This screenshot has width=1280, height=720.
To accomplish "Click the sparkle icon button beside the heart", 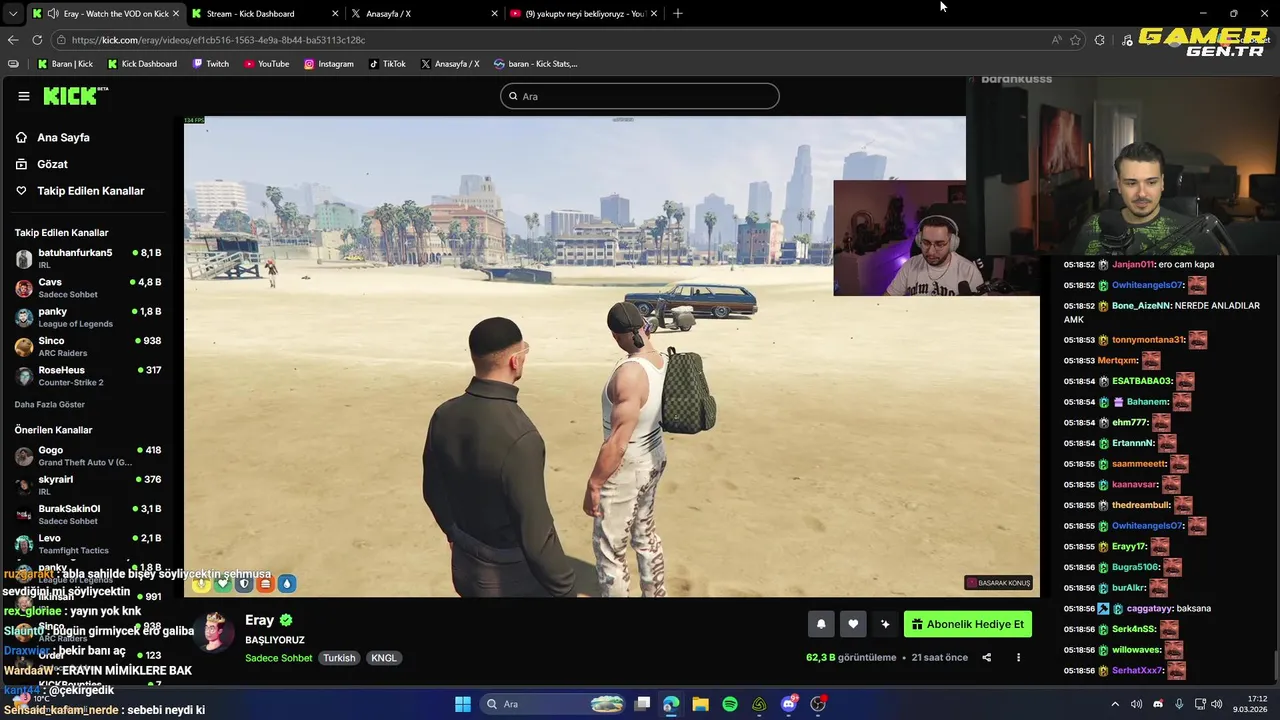I will tap(885, 624).
